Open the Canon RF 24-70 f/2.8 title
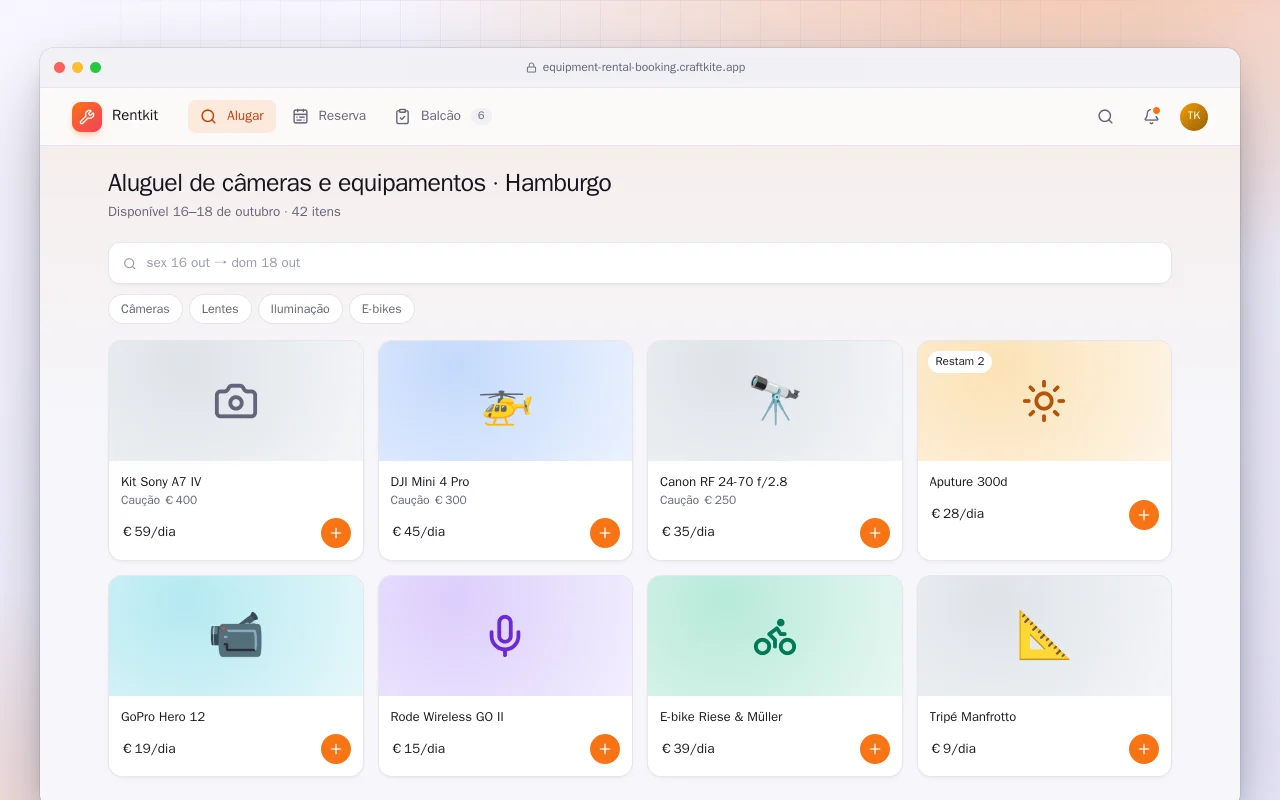 [x=724, y=482]
